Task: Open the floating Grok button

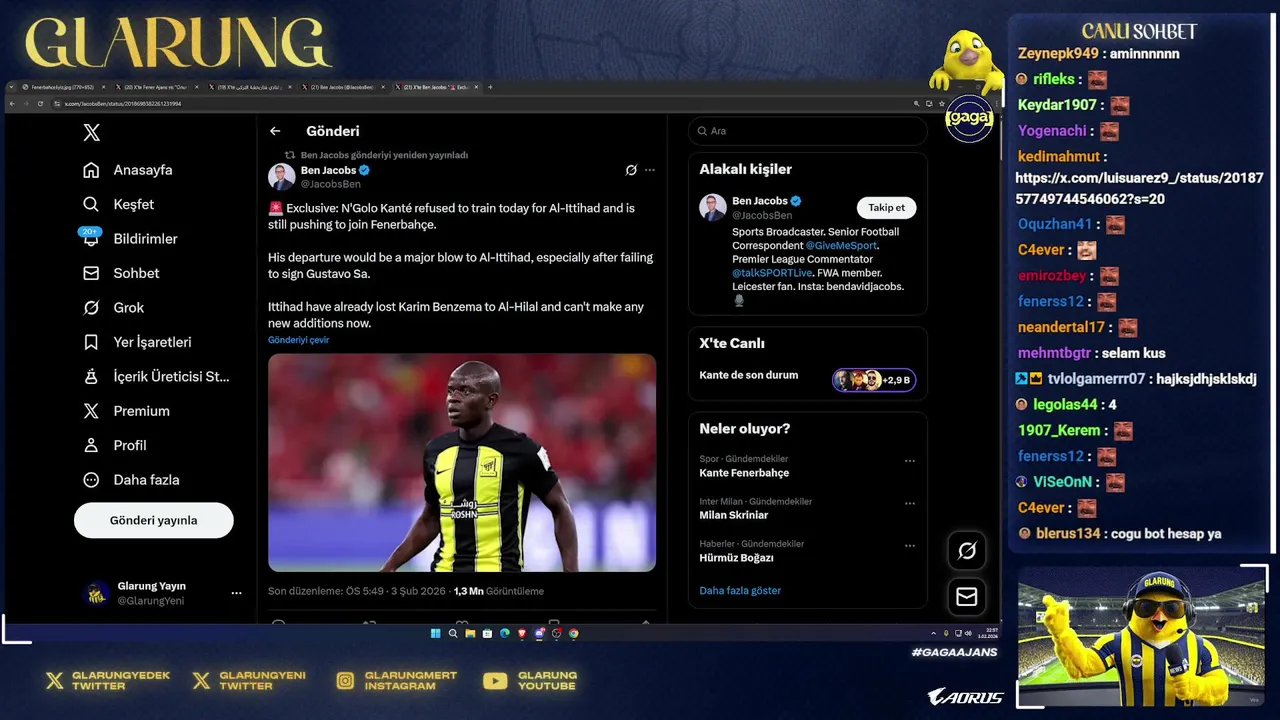Action: coord(967,550)
